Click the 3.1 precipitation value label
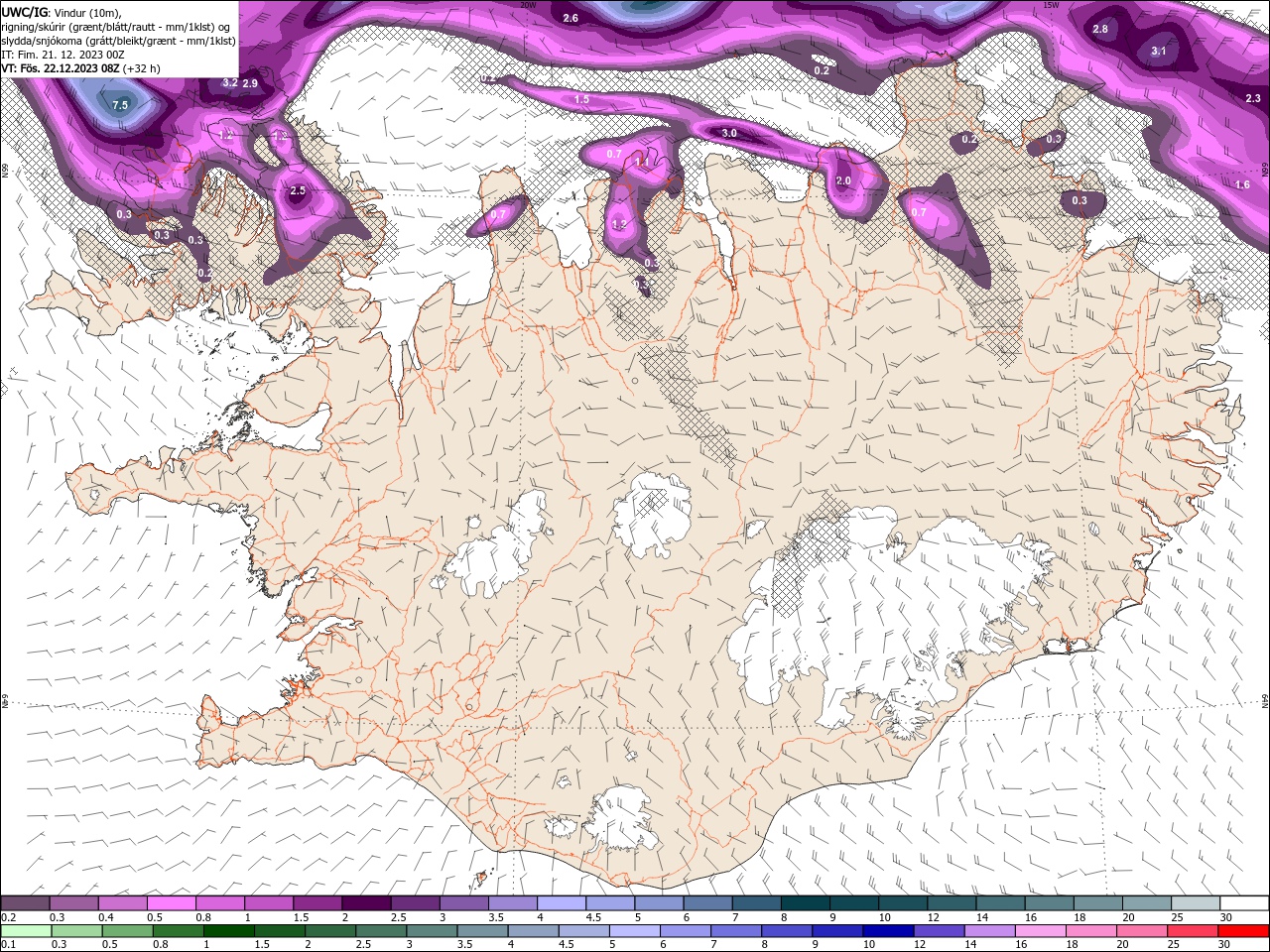The image size is (1270, 952). (x=1159, y=51)
